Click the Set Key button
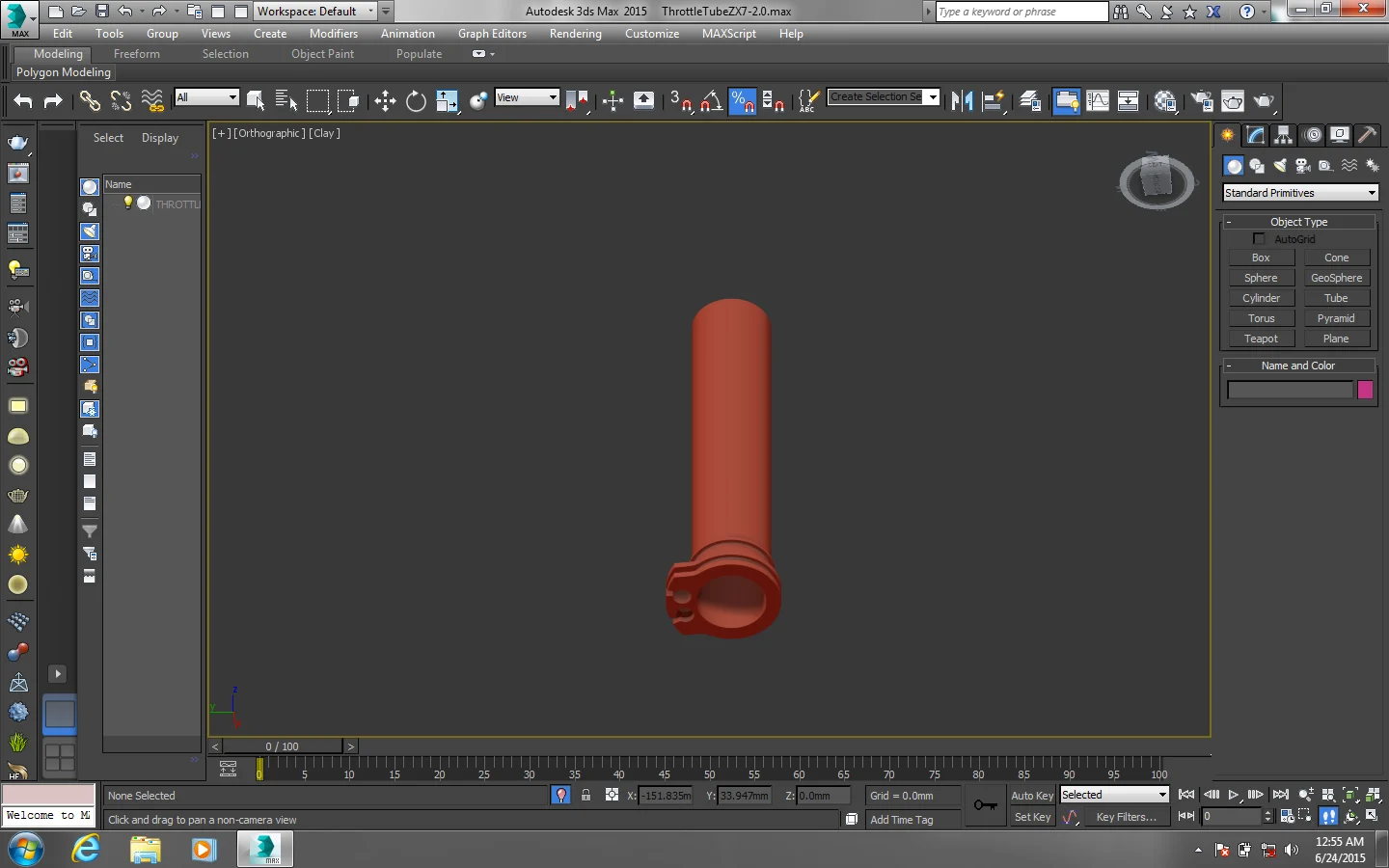Viewport: 1389px width, 868px height. 1032,817
